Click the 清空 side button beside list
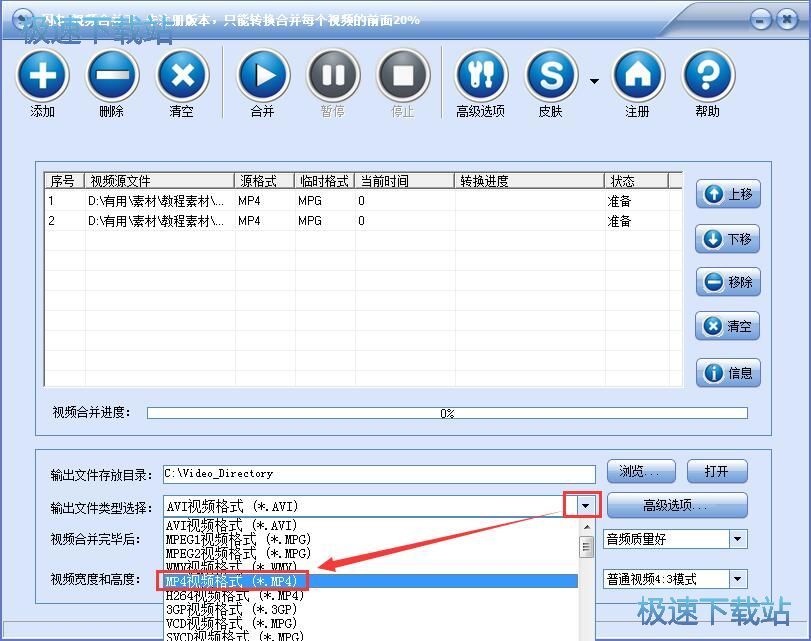The height and width of the screenshot is (641, 811). [x=728, y=326]
